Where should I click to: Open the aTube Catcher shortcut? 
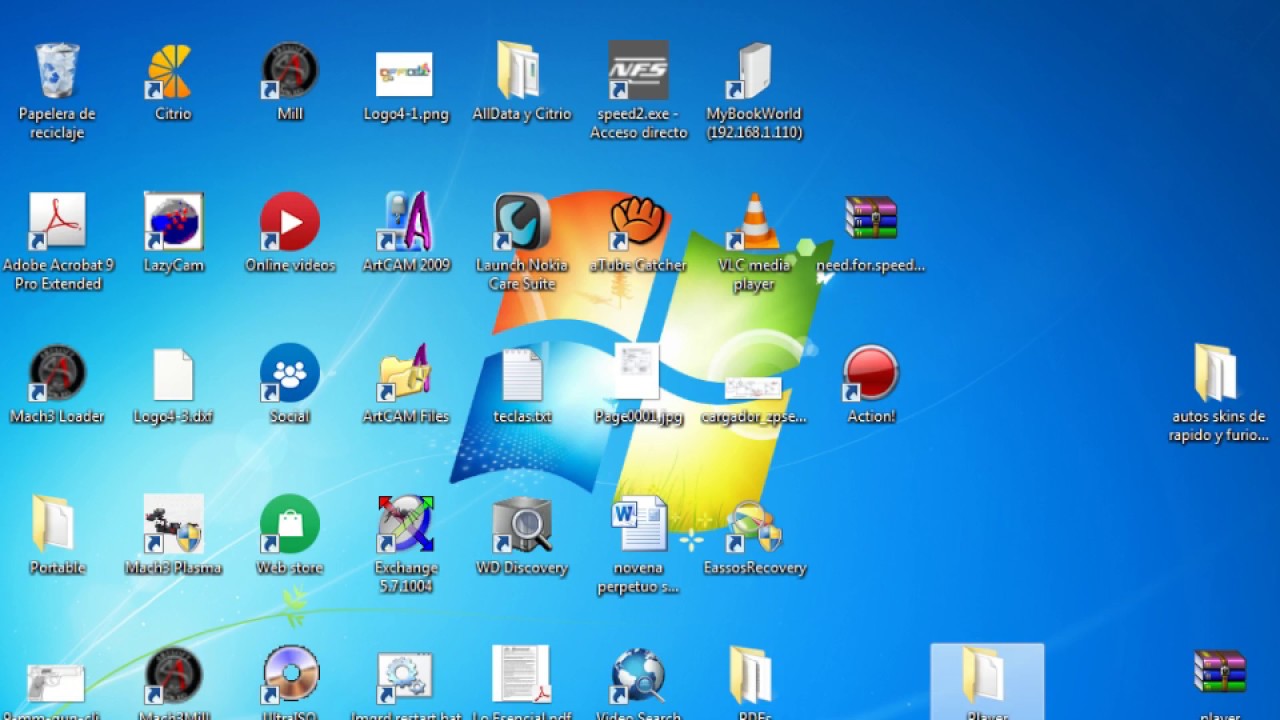638,222
